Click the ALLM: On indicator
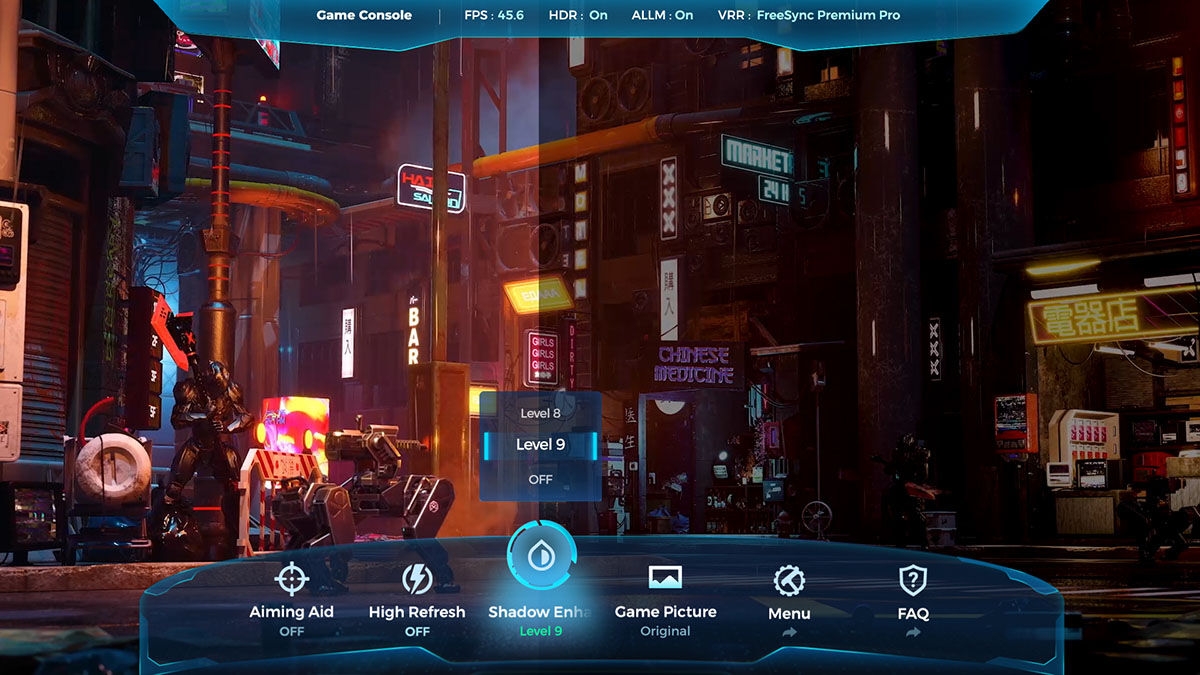This screenshot has height=675, width=1200. pos(662,16)
